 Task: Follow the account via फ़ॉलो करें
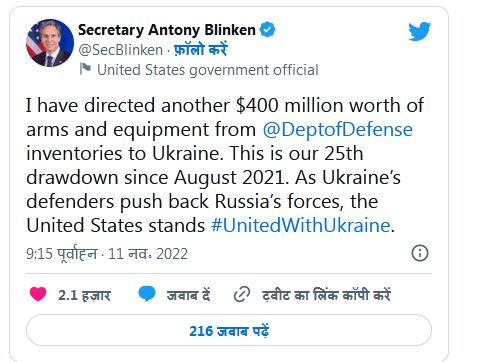(200, 50)
